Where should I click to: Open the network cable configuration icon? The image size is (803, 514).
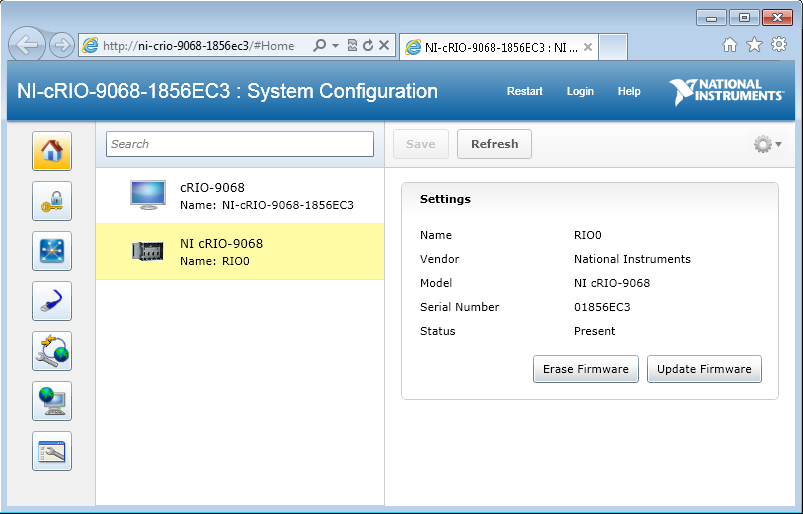51,301
